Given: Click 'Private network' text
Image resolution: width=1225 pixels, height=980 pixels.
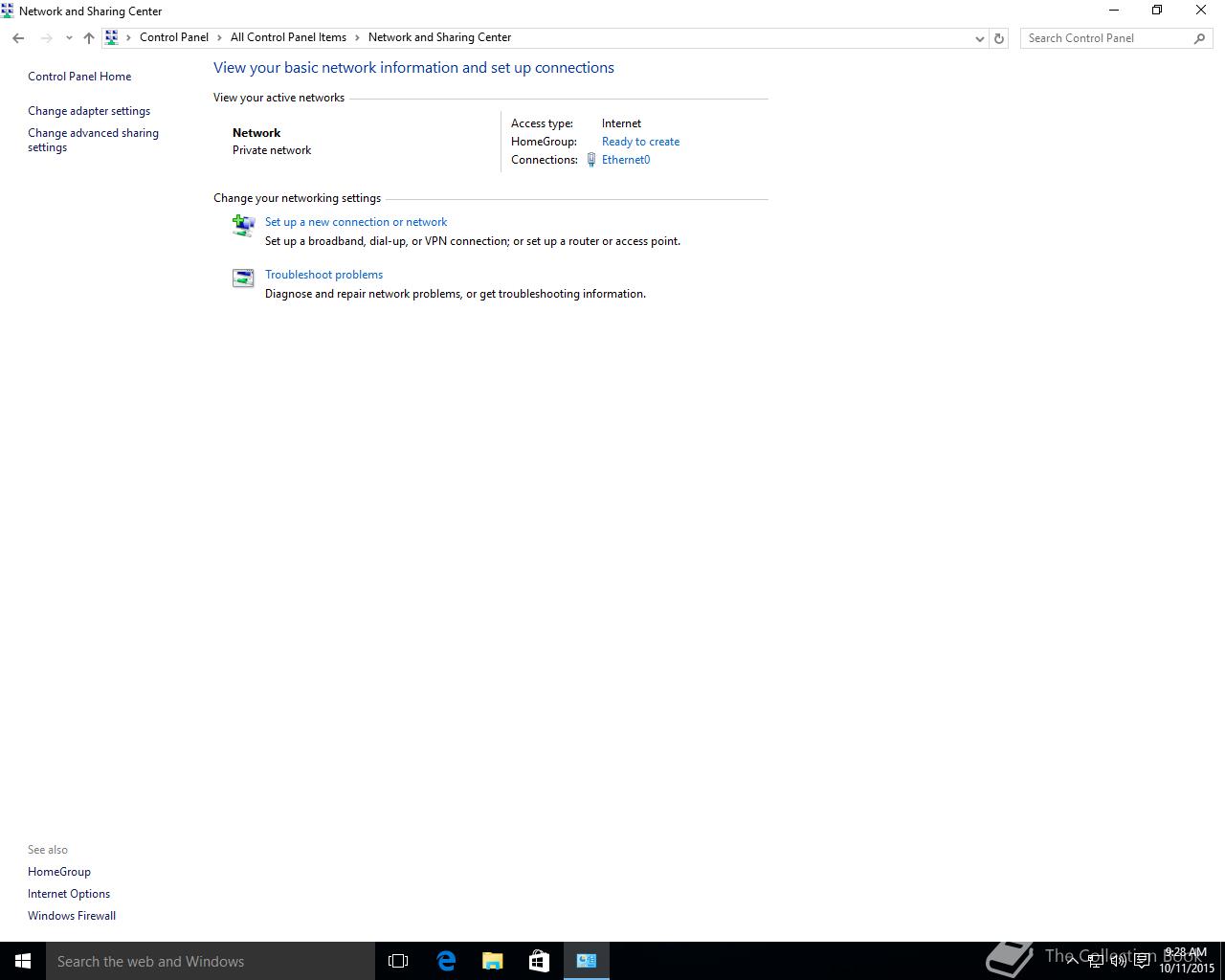Looking at the screenshot, I should [272, 150].
